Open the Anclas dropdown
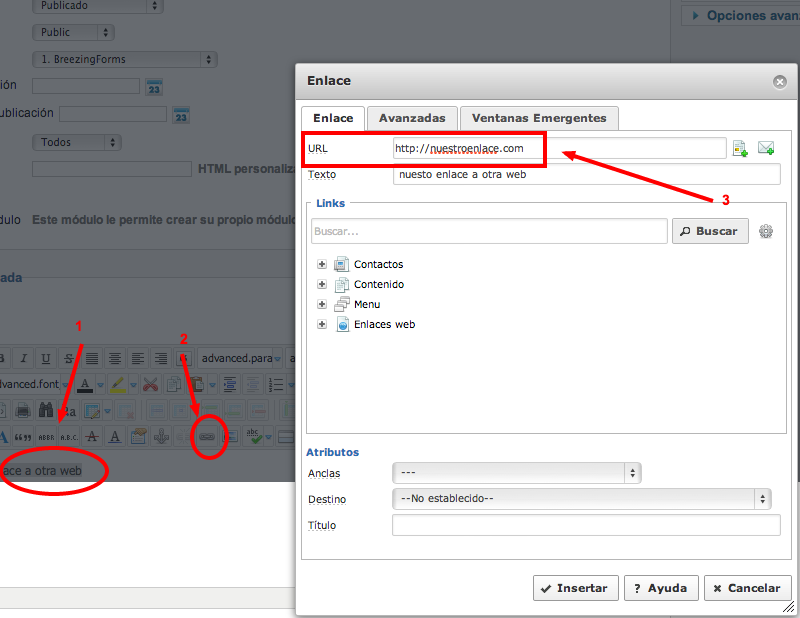 (516, 473)
